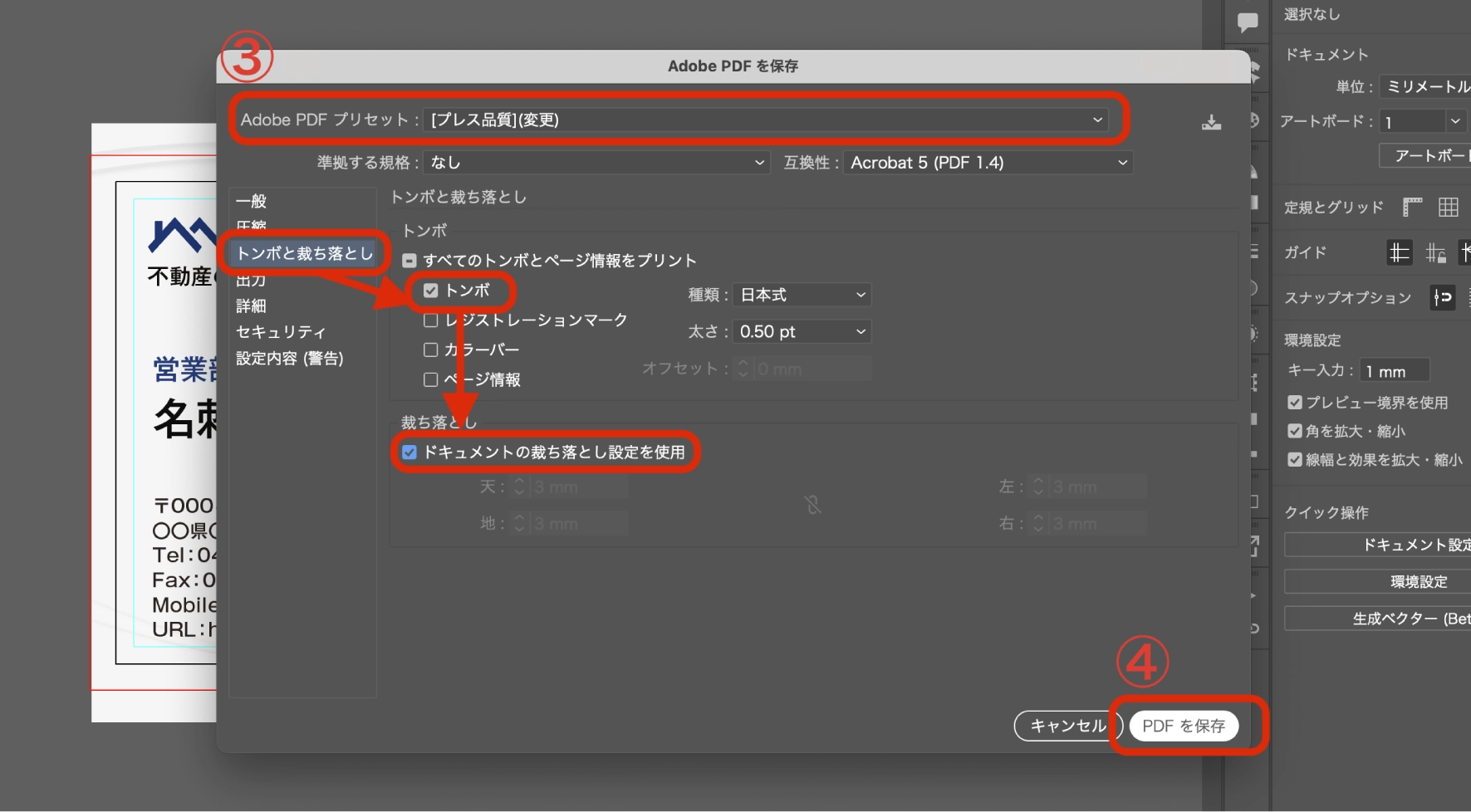Open the 太さ 0.50 pt dropdown
1471x812 pixels.
click(x=802, y=332)
